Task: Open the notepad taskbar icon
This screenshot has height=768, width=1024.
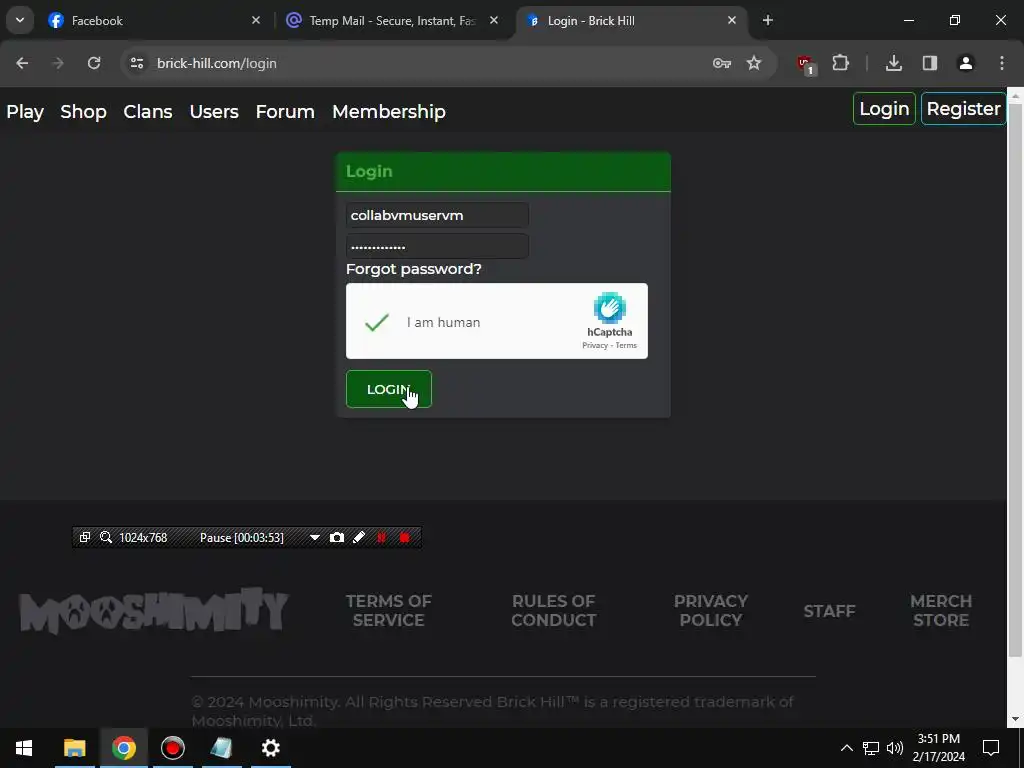Action: pyautogui.click(x=221, y=748)
